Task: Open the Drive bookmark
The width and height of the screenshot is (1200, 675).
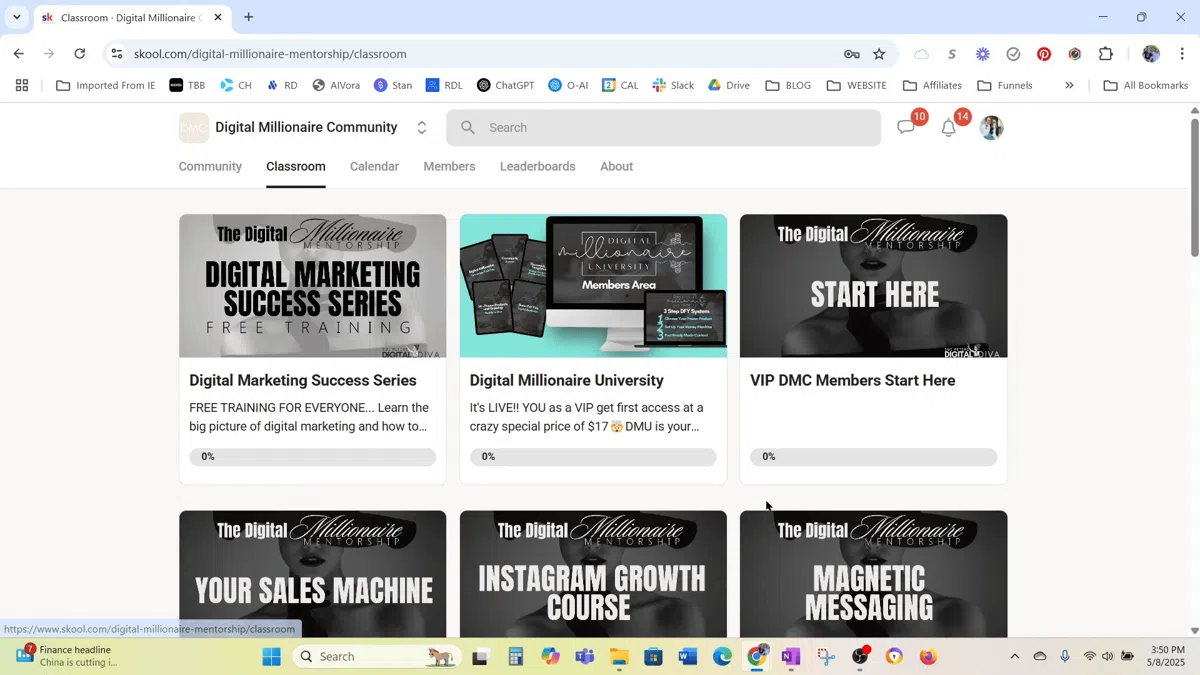Action: coord(728,85)
